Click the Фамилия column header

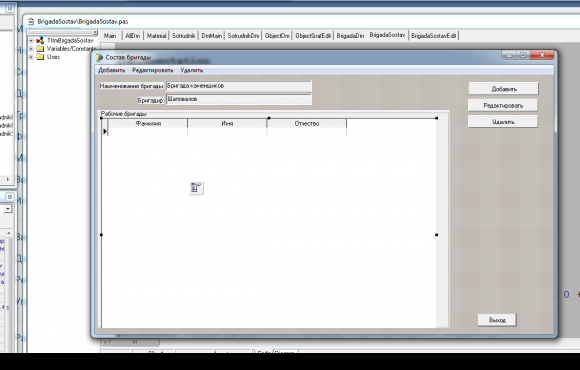148,123
